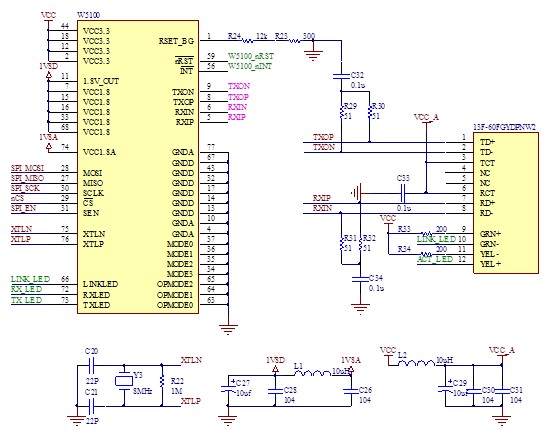This screenshot has width=556, height=438.
Task: Select capacitor C32 designator
Action: point(357,75)
